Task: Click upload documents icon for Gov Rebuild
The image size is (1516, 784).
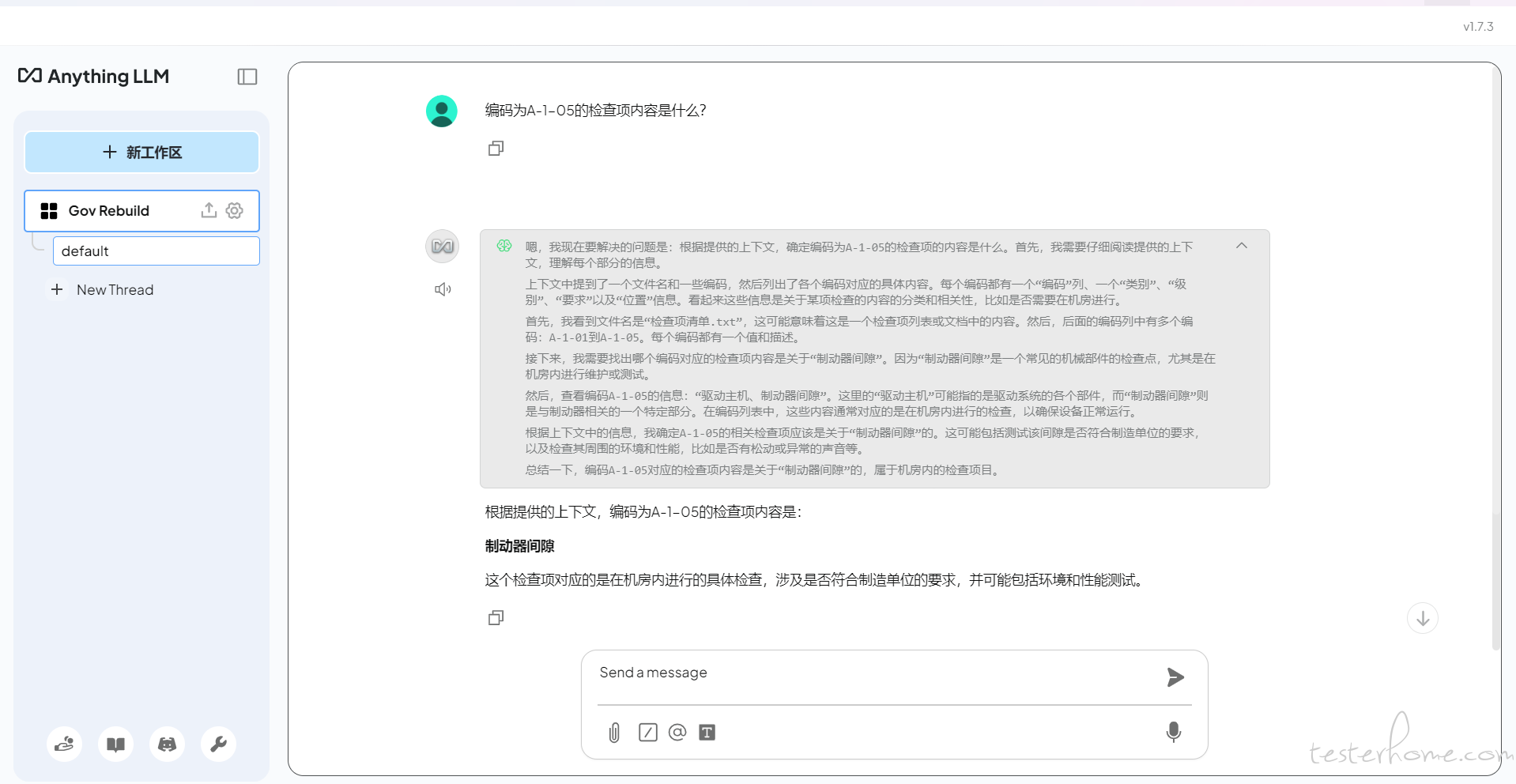Action: (x=209, y=210)
